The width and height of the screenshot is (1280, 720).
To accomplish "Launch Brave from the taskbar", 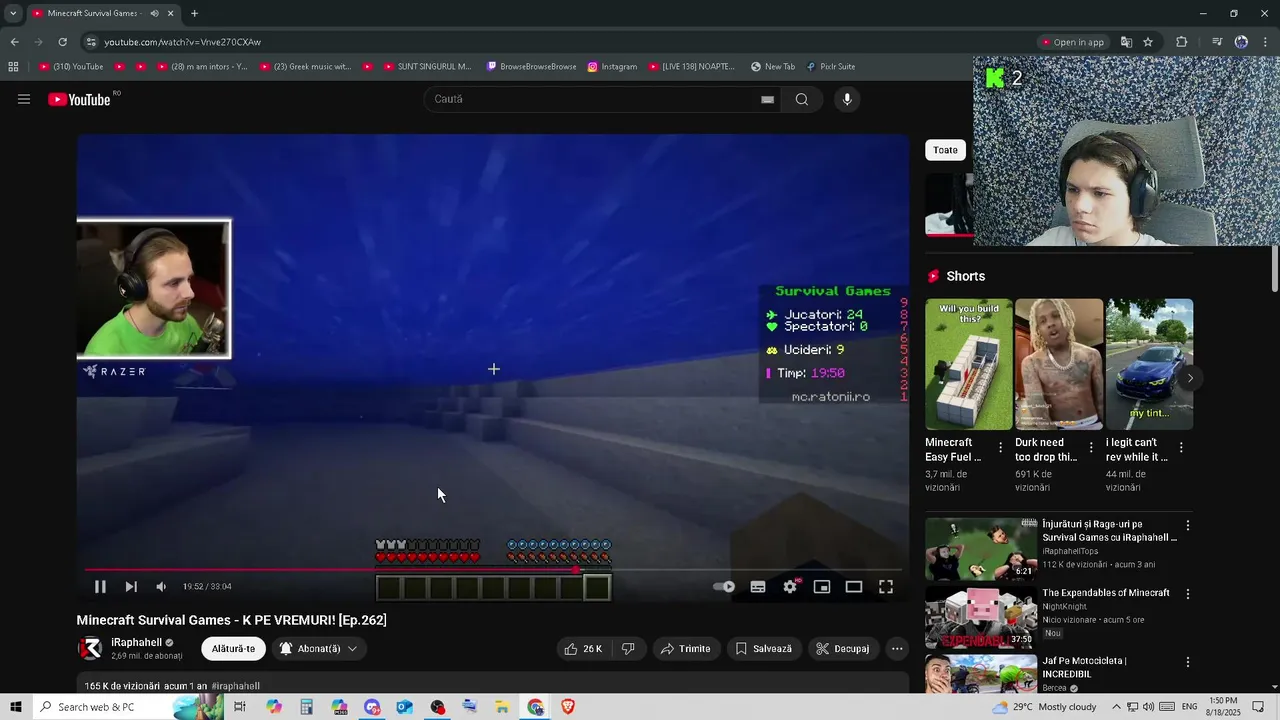I will coord(568,707).
